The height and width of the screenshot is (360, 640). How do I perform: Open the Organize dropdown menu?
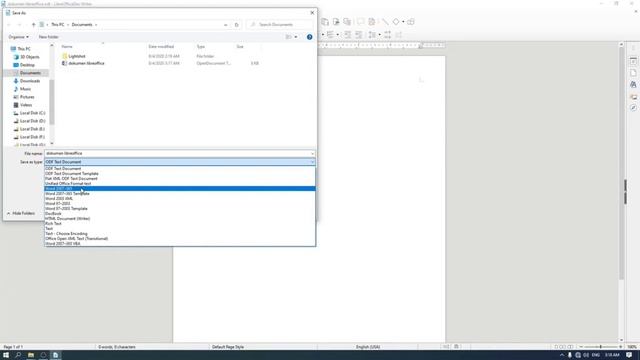click(19, 37)
